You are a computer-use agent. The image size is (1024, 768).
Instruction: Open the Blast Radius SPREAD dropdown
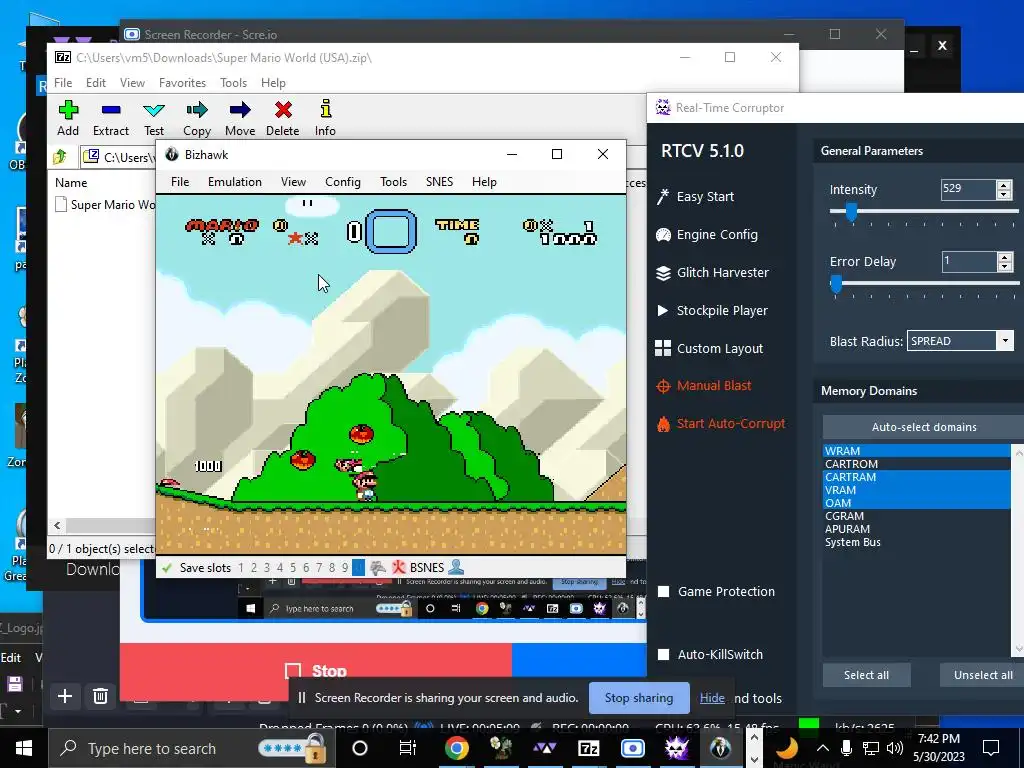[1005, 341]
